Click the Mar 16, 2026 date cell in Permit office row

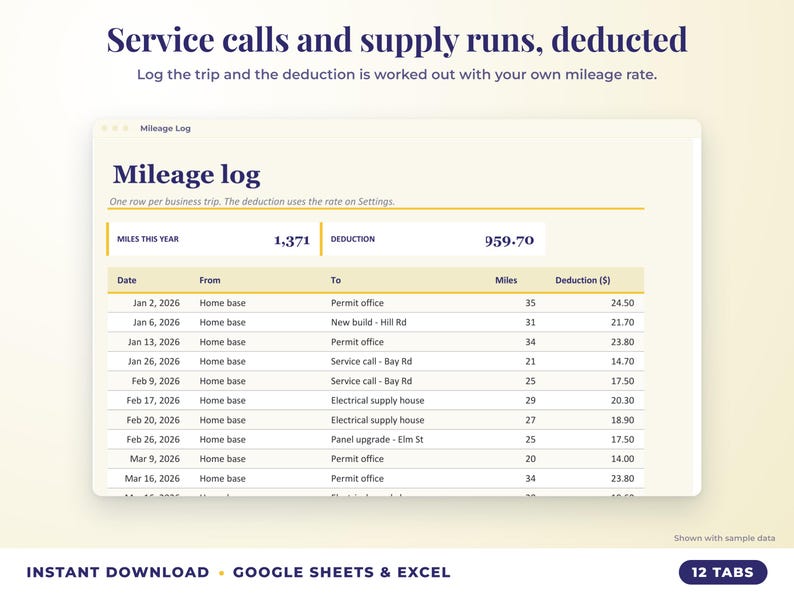152,479
